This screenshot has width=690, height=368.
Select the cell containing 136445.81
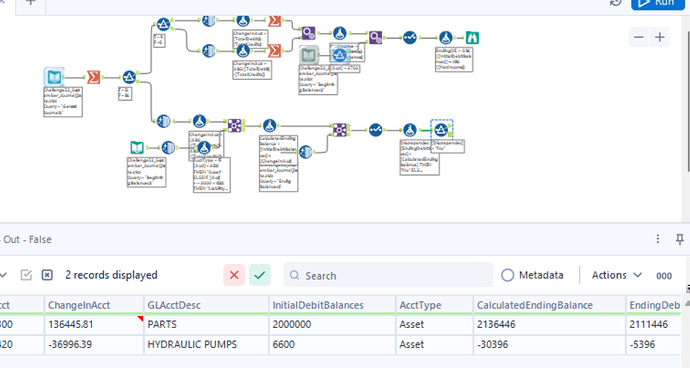(x=94, y=324)
